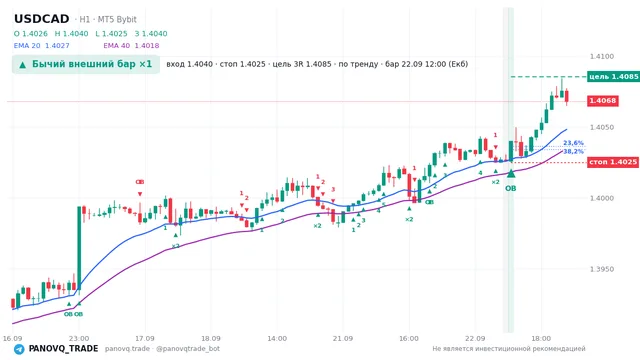The width and height of the screenshot is (640, 360).
Task: Click the red OB marker above 17.09
Action: click(140, 182)
